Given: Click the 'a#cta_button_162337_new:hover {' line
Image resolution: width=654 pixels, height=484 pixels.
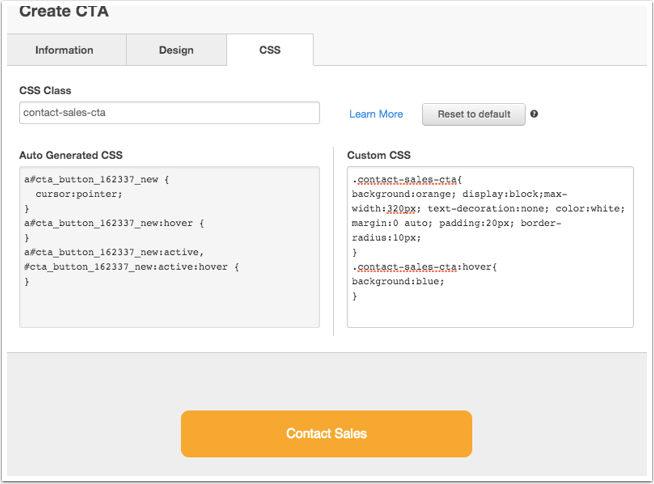Looking at the screenshot, I should click(x=114, y=223).
